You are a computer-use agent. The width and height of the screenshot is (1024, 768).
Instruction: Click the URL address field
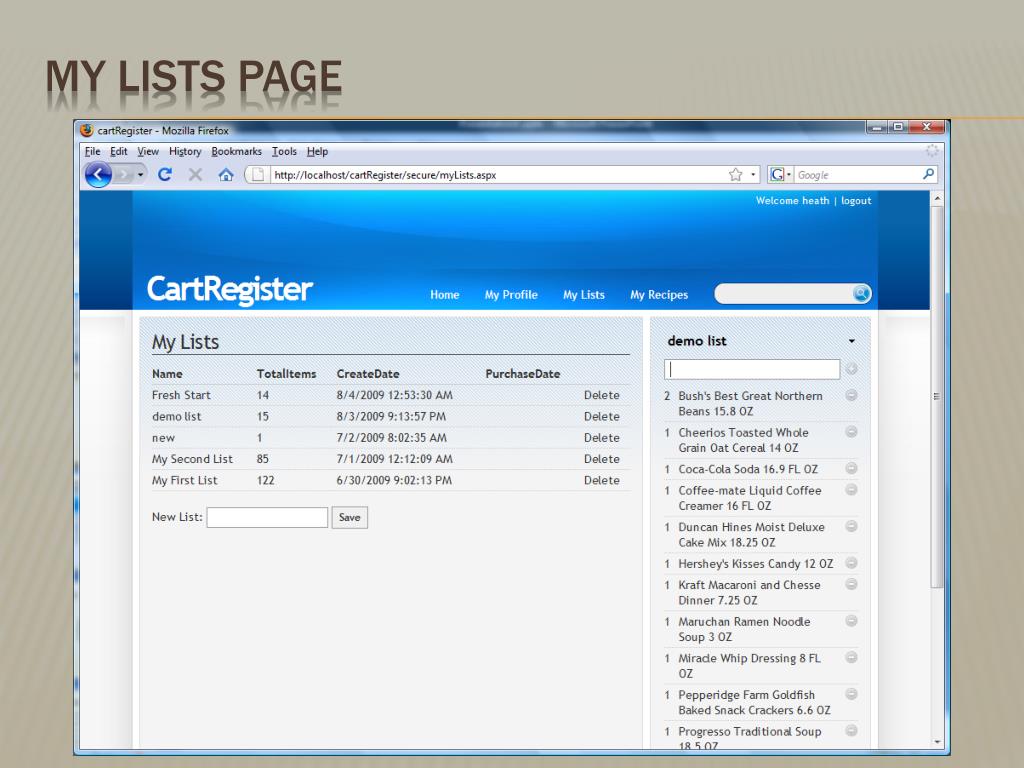click(496, 175)
